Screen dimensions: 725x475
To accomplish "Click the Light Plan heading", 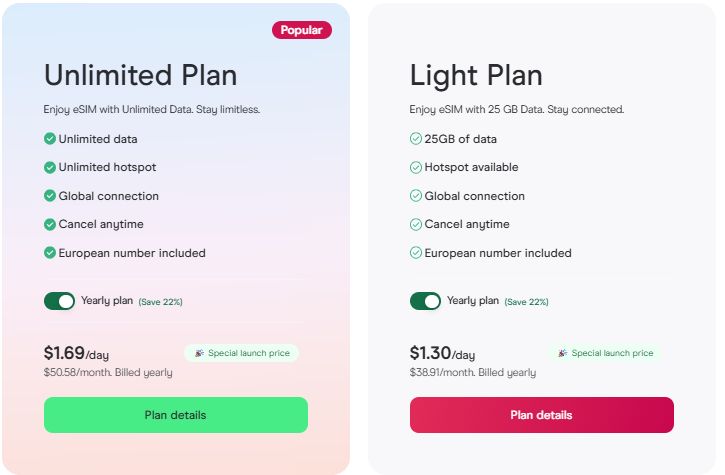I will point(476,76).
